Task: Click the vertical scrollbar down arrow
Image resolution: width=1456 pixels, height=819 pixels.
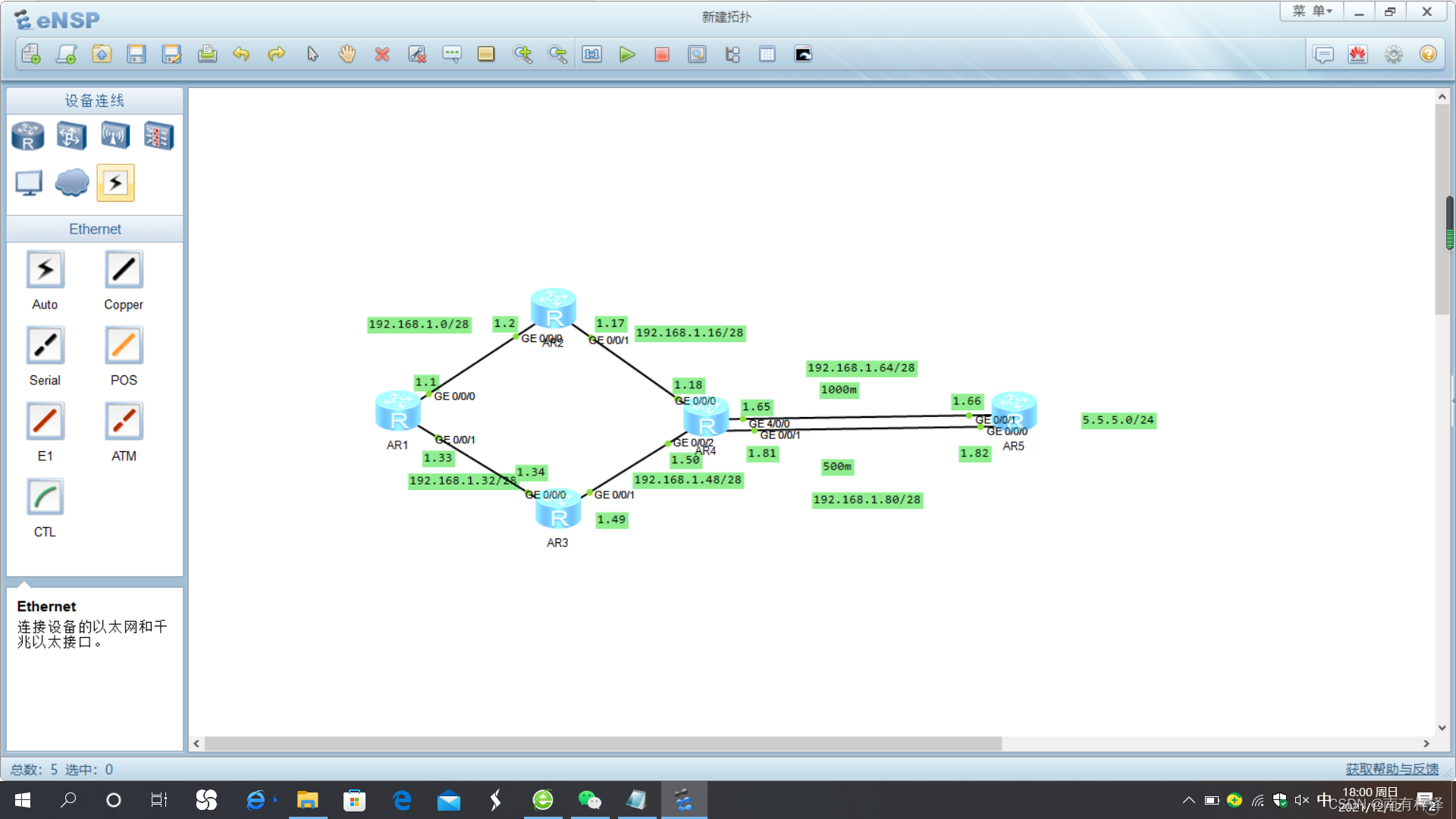Action: (1442, 727)
